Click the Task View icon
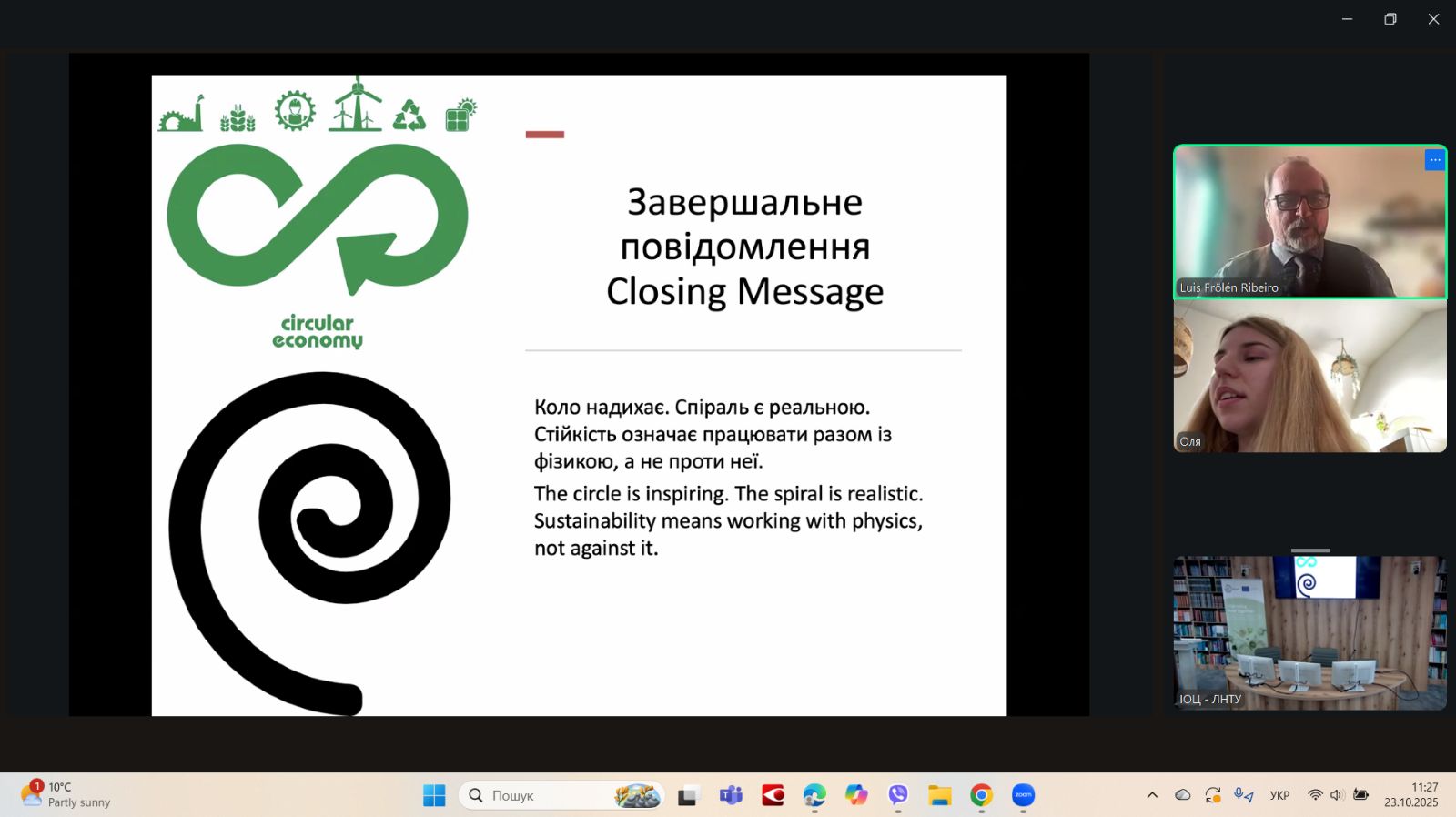1456x817 pixels. click(x=688, y=796)
